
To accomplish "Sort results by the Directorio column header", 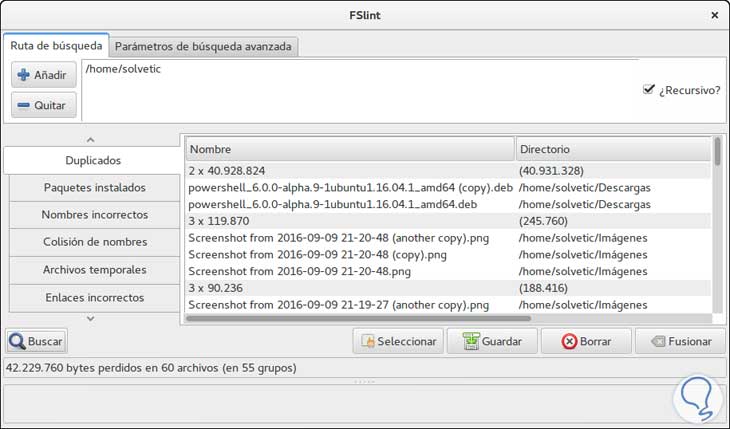I will click(x=613, y=148).
